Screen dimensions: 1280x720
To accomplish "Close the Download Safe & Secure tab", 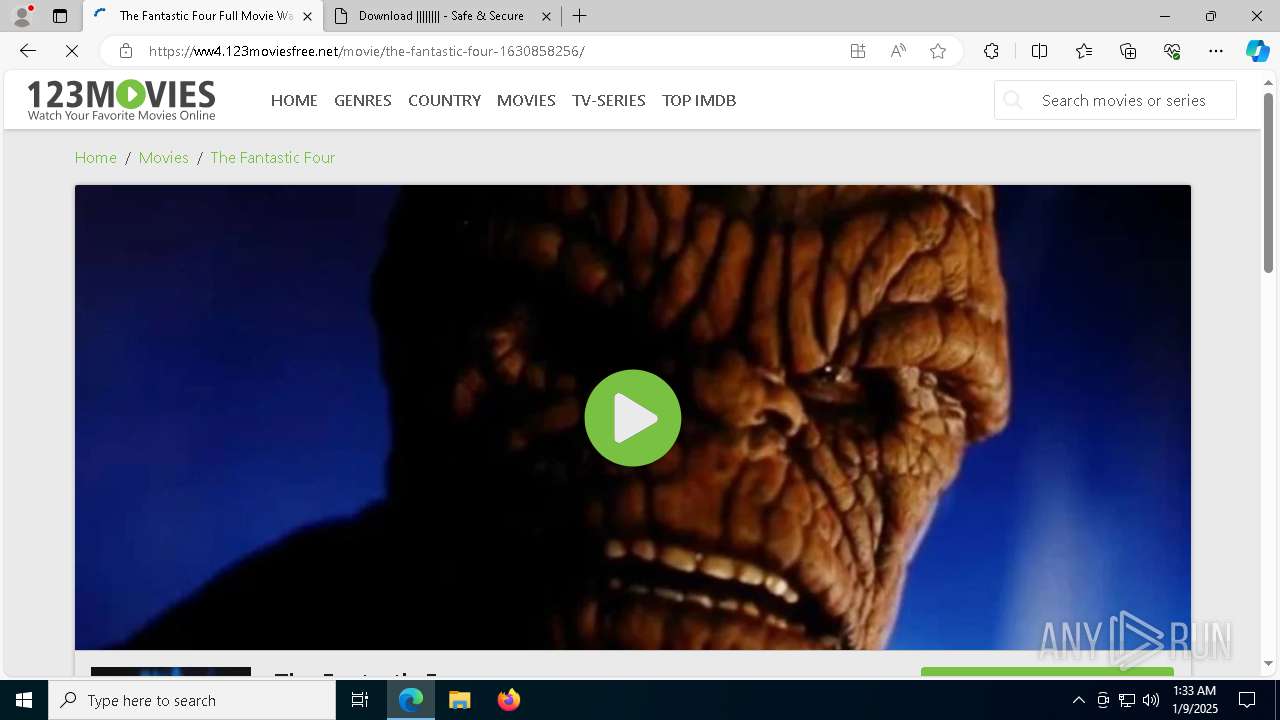I will [x=546, y=16].
